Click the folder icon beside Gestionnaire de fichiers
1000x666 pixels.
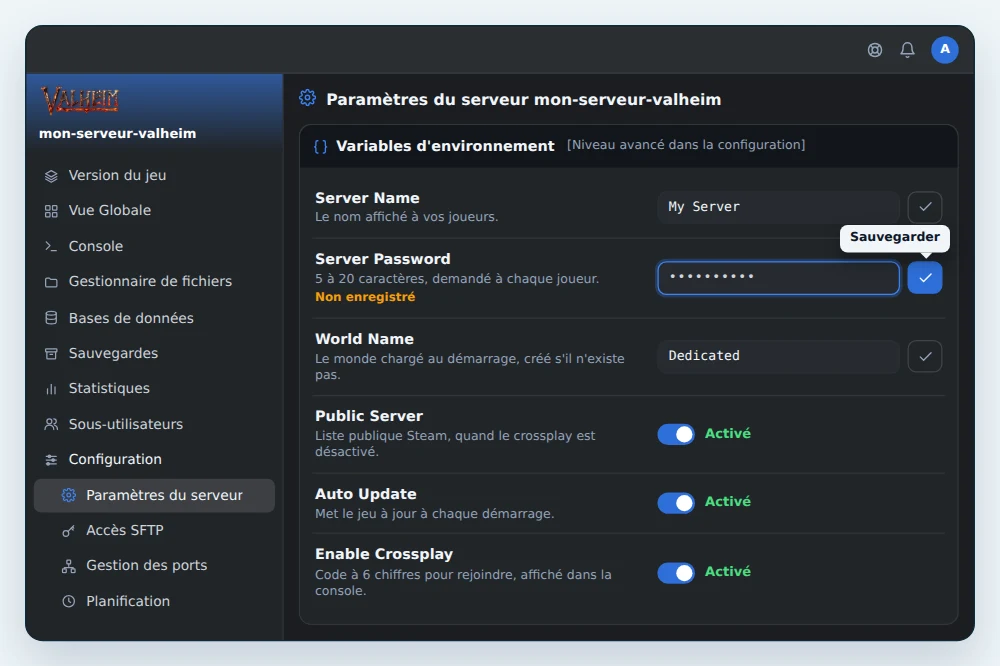coord(51,282)
